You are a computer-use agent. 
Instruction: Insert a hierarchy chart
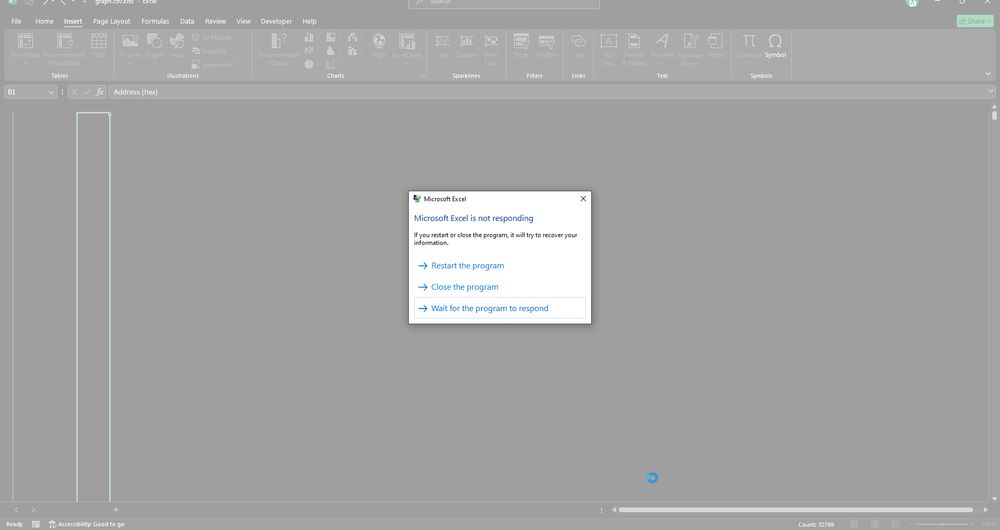330,38
